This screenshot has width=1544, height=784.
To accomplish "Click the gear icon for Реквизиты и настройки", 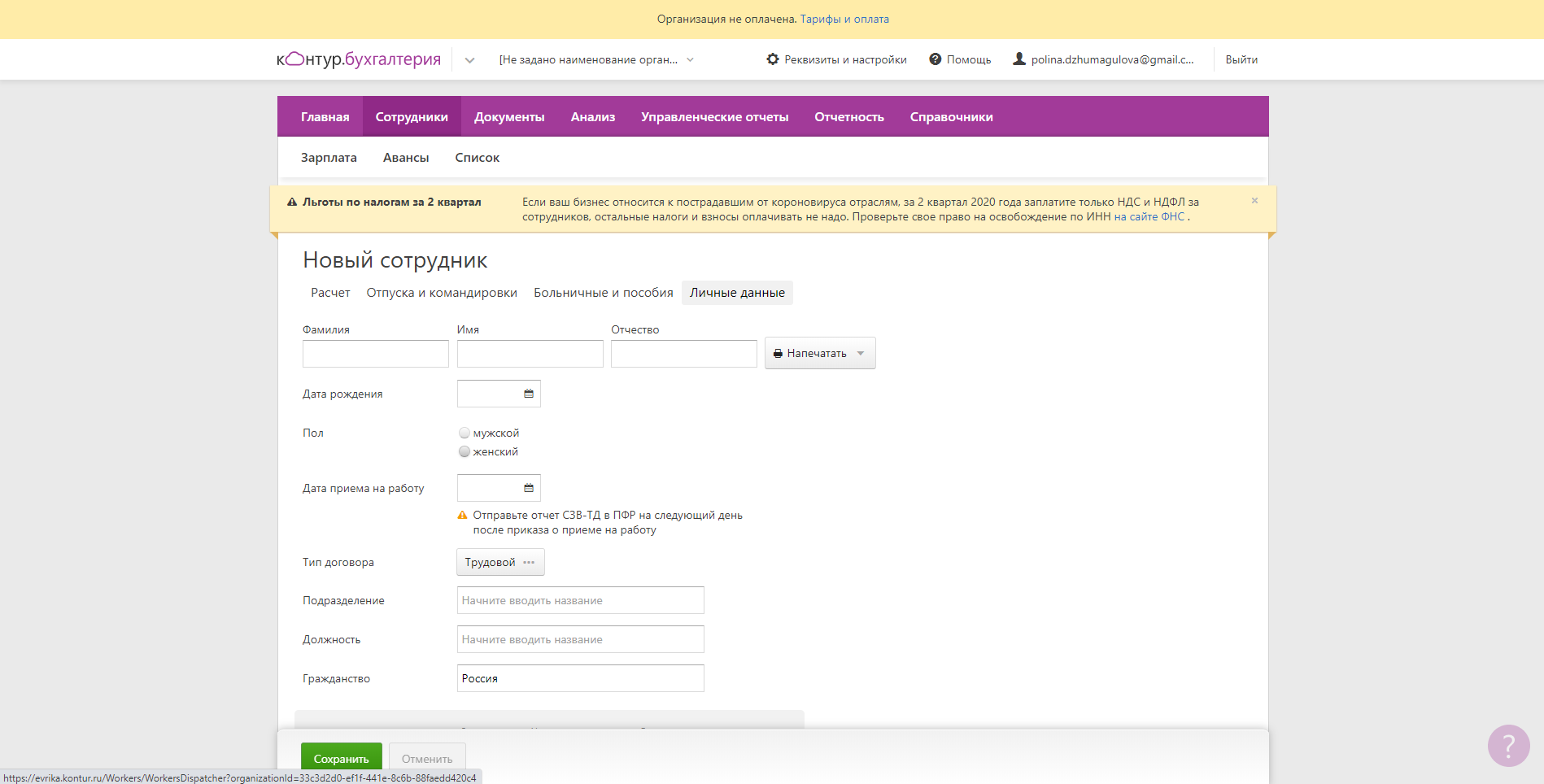I will [x=773, y=59].
